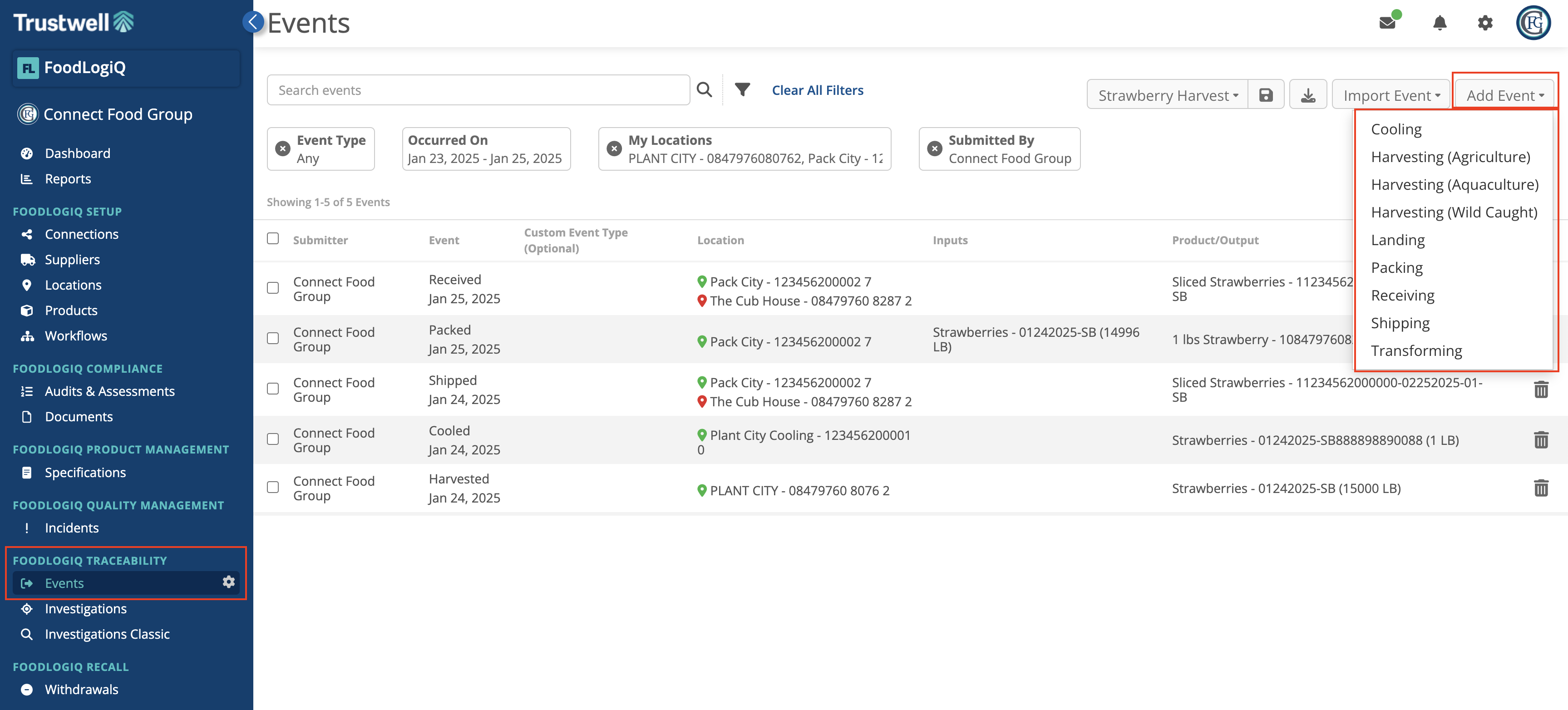The image size is (1568, 710).
Task: Open Specifications in sidebar
Action: coord(85,473)
